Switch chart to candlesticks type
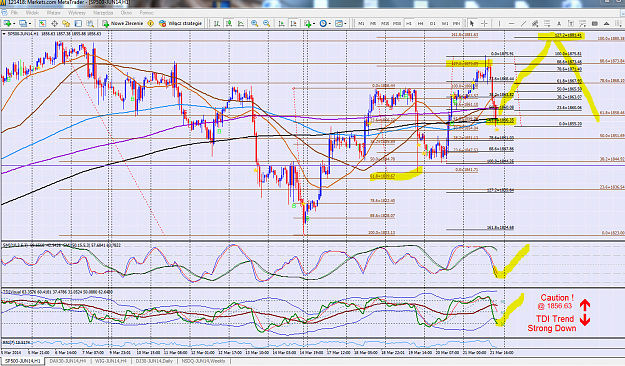The width and height of the screenshot is (625, 366). pos(229,24)
